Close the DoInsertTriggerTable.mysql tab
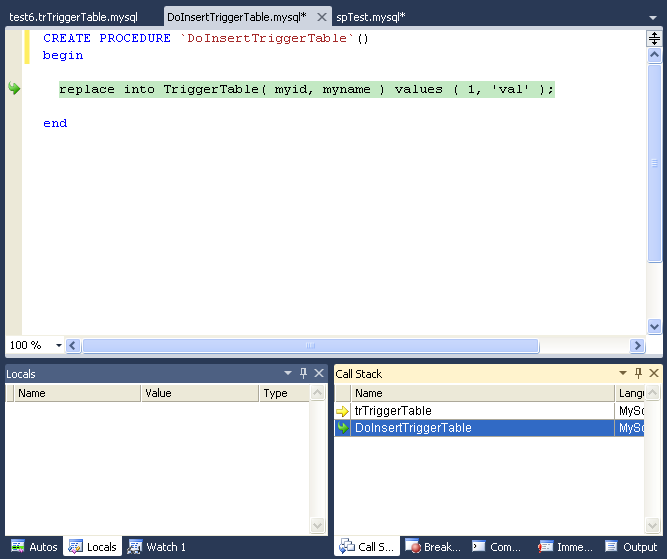This screenshot has height=559, width=667. click(321, 18)
